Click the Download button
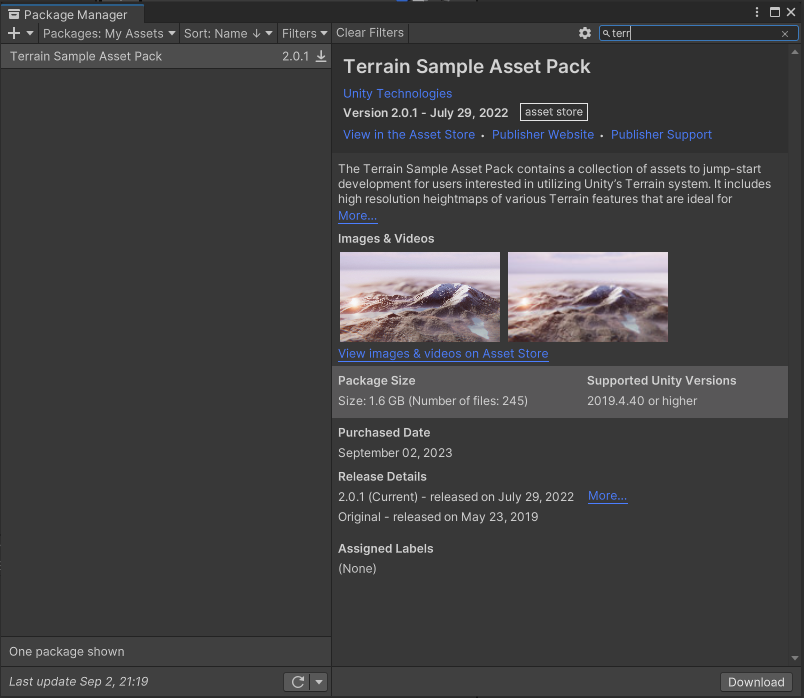The width and height of the screenshot is (804, 698). pyautogui.click(x=756, y=682)
